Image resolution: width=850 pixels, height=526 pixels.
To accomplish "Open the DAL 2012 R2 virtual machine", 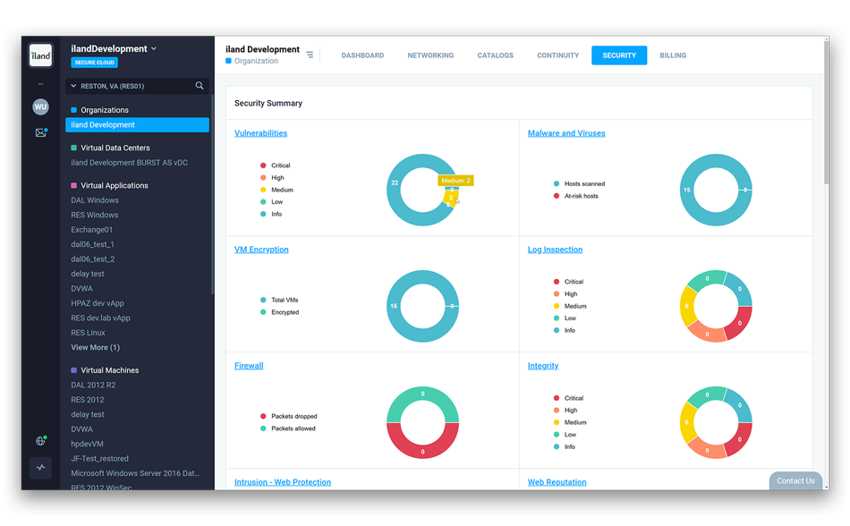I will point(93,385).
